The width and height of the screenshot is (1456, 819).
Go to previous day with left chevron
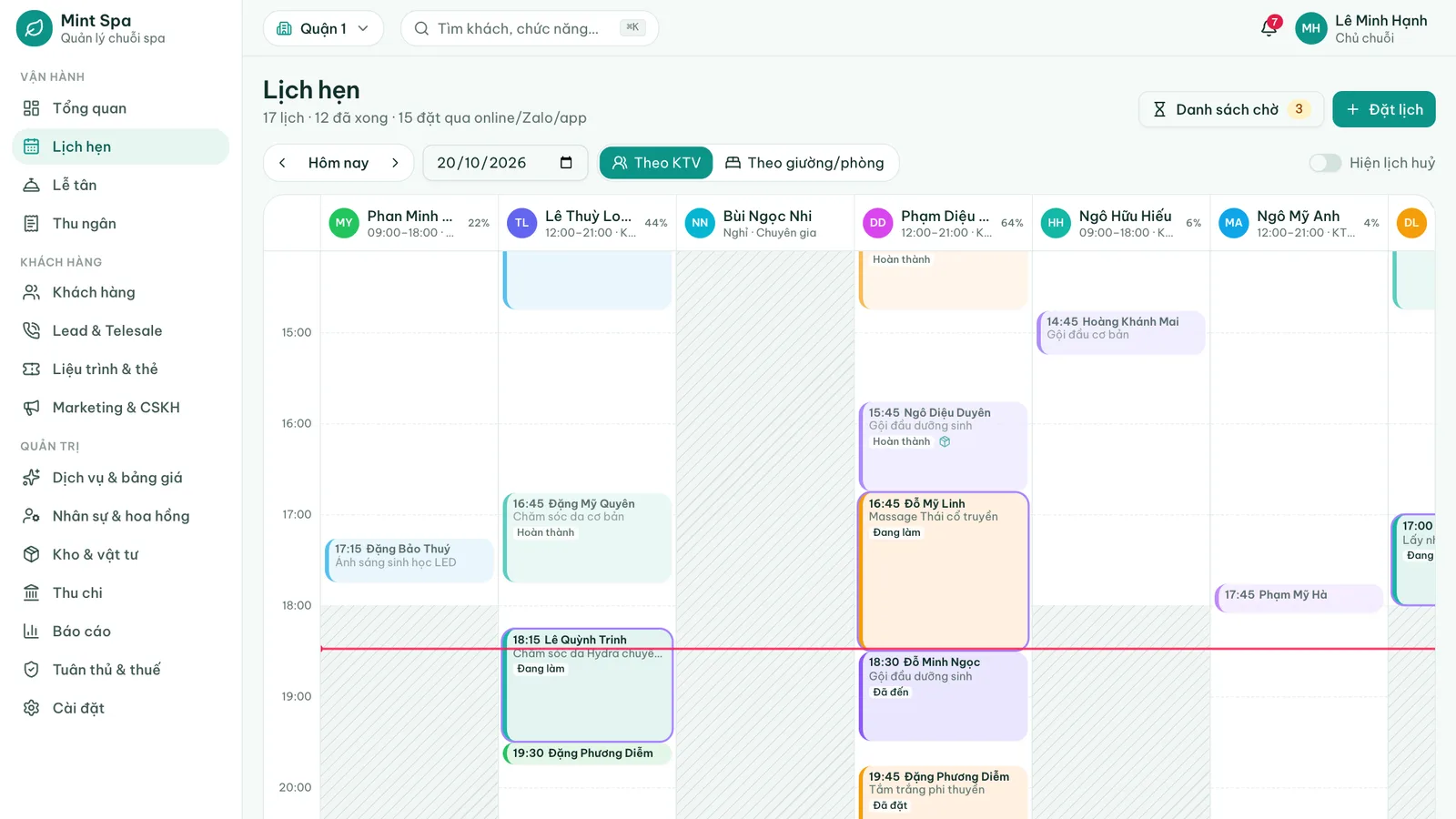282,163
